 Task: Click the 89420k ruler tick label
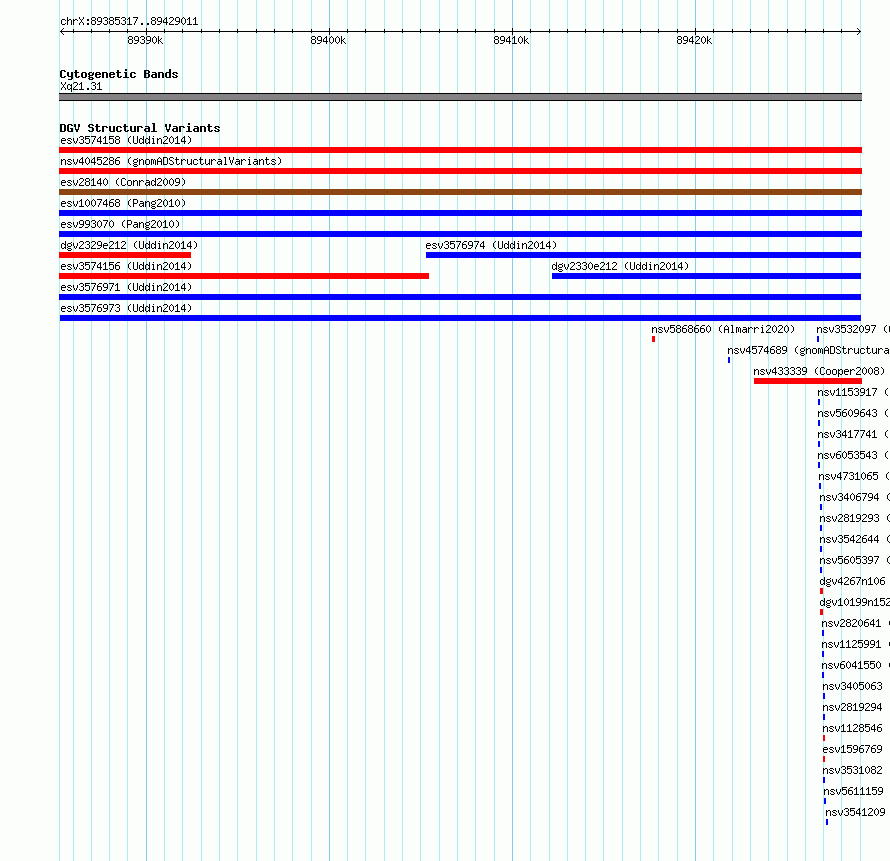point(694,40)
